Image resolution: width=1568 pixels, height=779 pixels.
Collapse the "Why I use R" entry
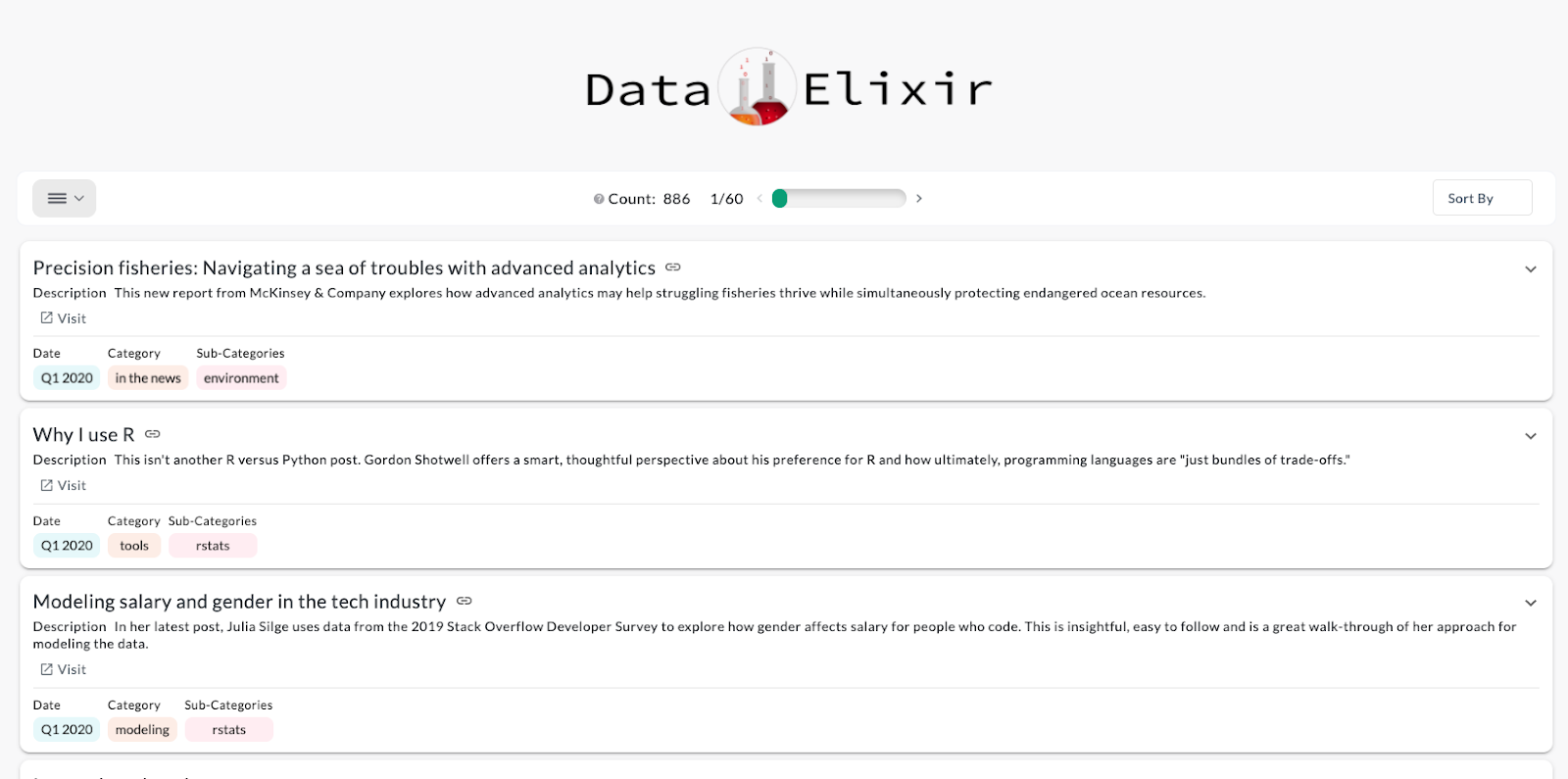tap(1531, 434)
